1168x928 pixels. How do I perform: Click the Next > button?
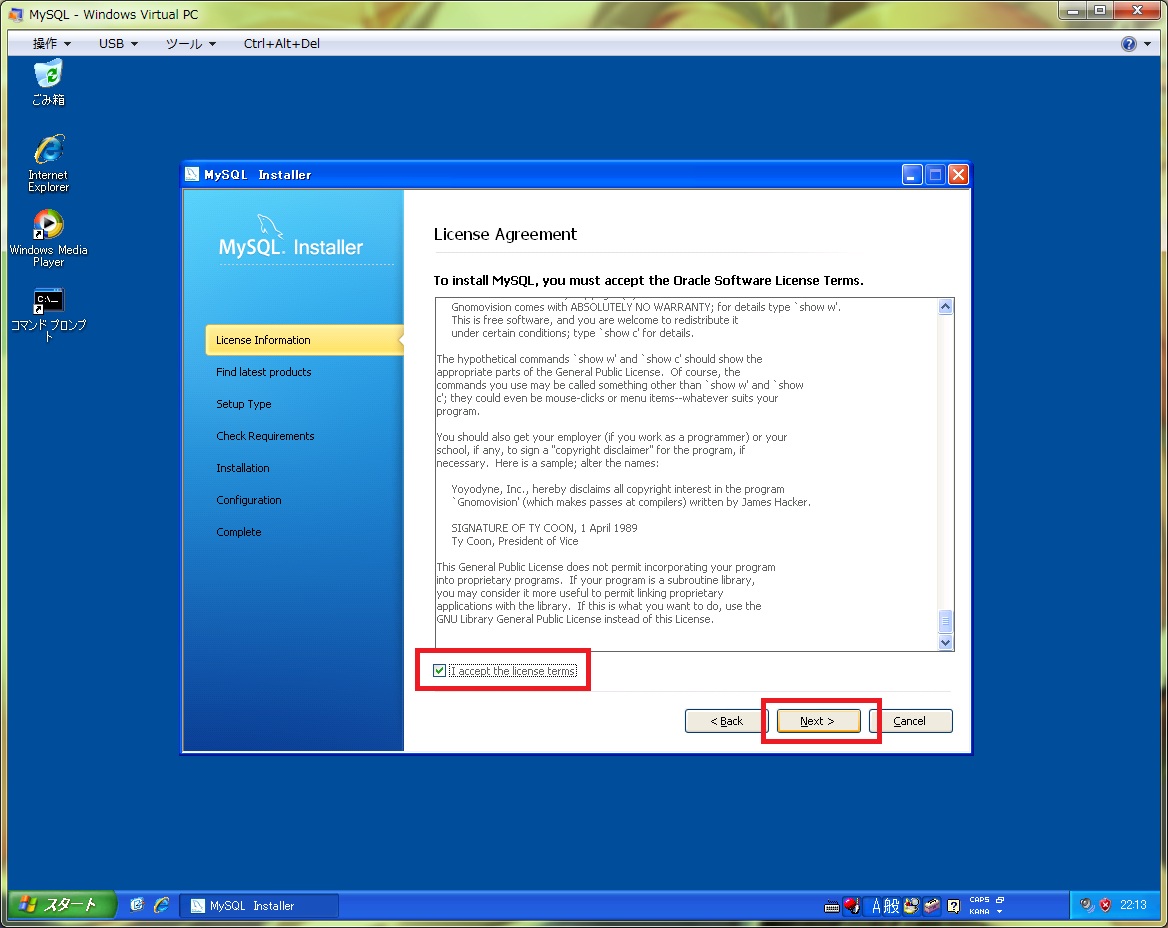(x=818, y=721)
